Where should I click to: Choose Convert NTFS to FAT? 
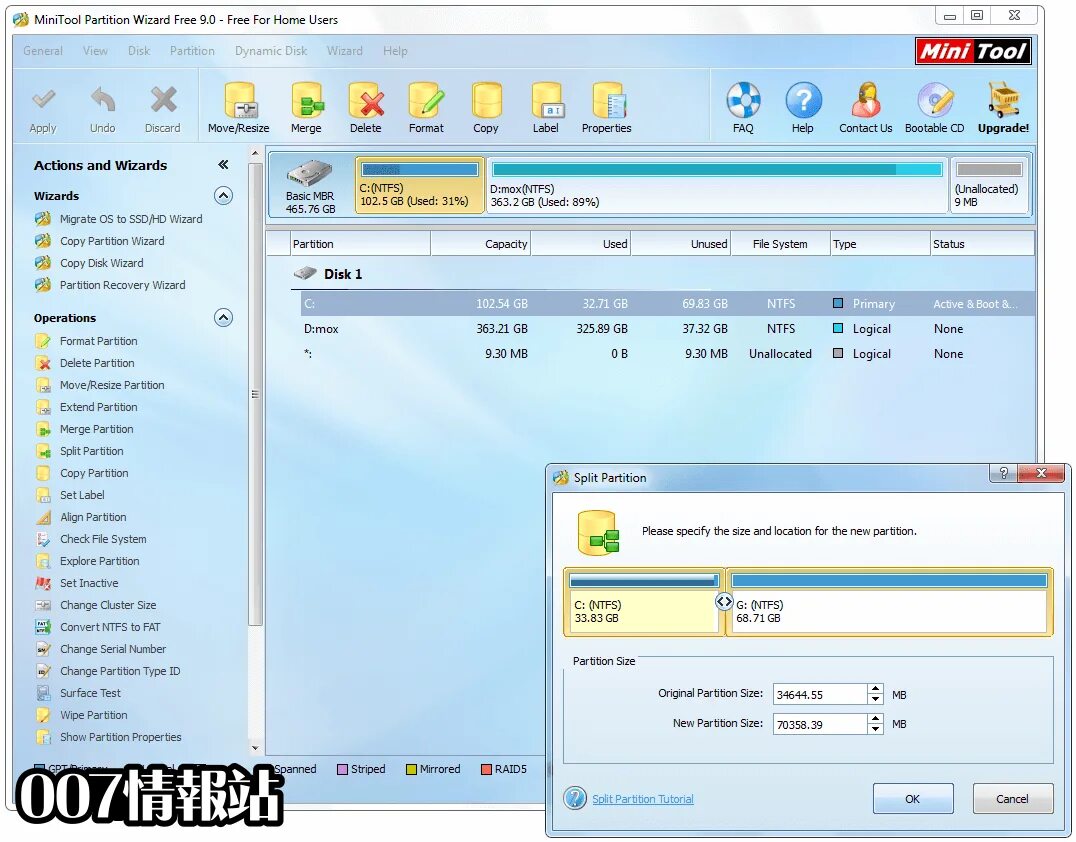point(110,627)
